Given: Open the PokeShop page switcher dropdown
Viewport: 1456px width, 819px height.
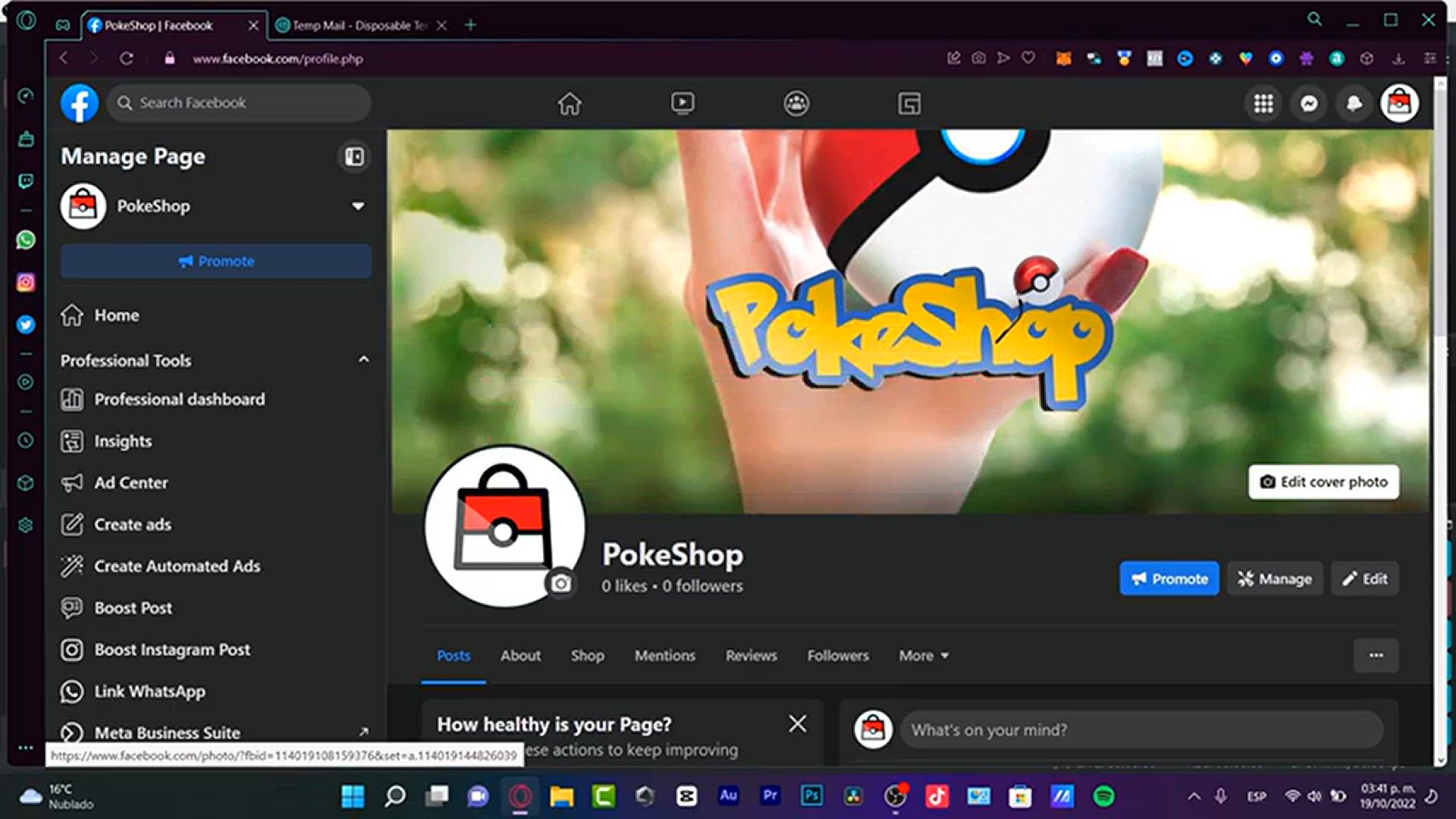Looking at the screenshot, I should click(x=358, y=206).
